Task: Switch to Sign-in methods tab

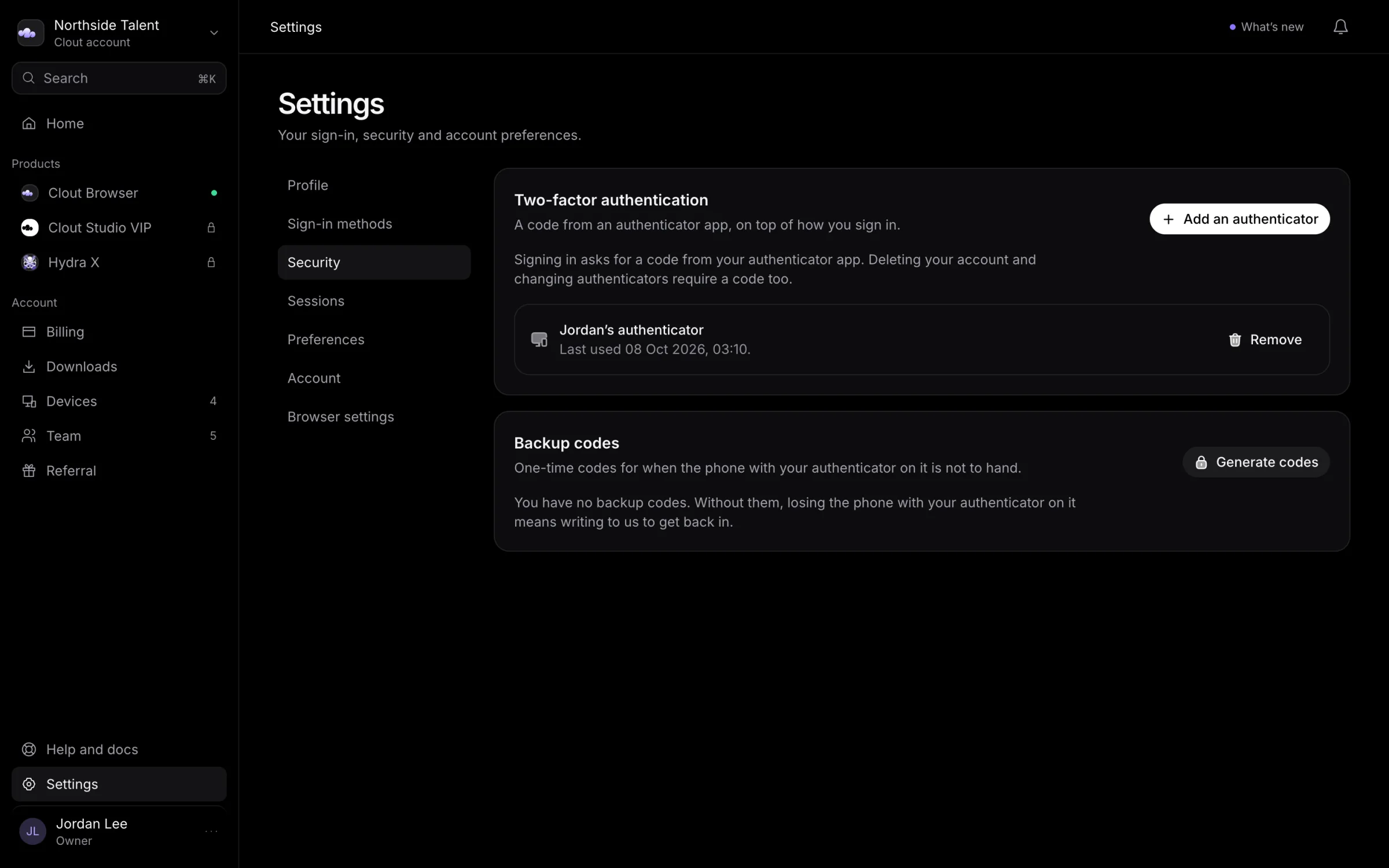Action: [374, 224]
